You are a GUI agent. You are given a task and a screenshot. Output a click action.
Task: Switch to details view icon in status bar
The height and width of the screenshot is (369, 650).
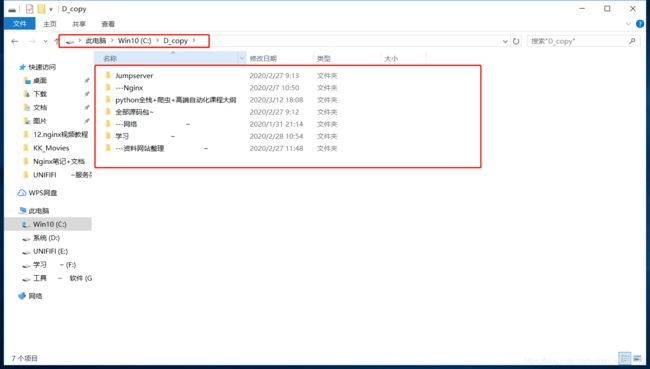624,358
